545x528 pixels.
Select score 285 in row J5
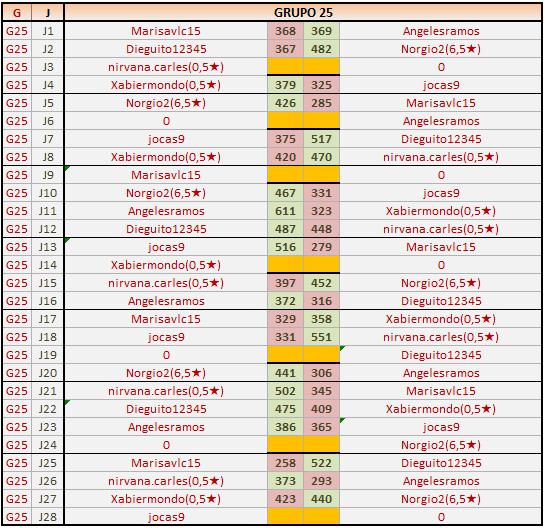[322, 103]
